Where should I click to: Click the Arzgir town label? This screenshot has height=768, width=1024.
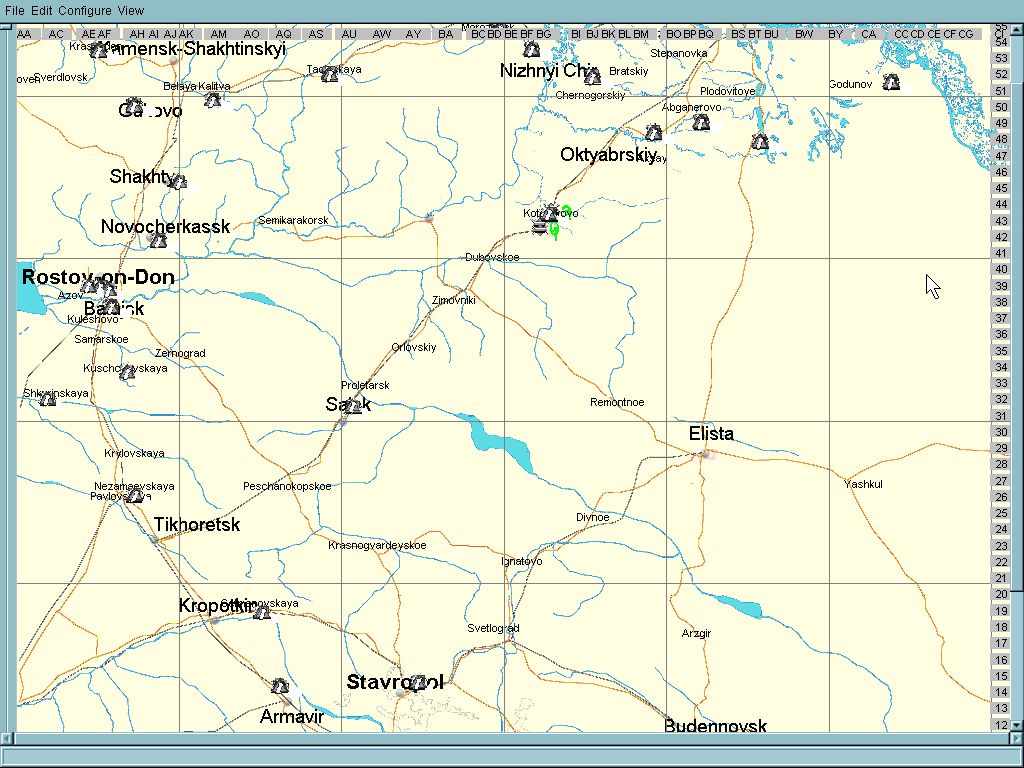[x=696, y=633]
